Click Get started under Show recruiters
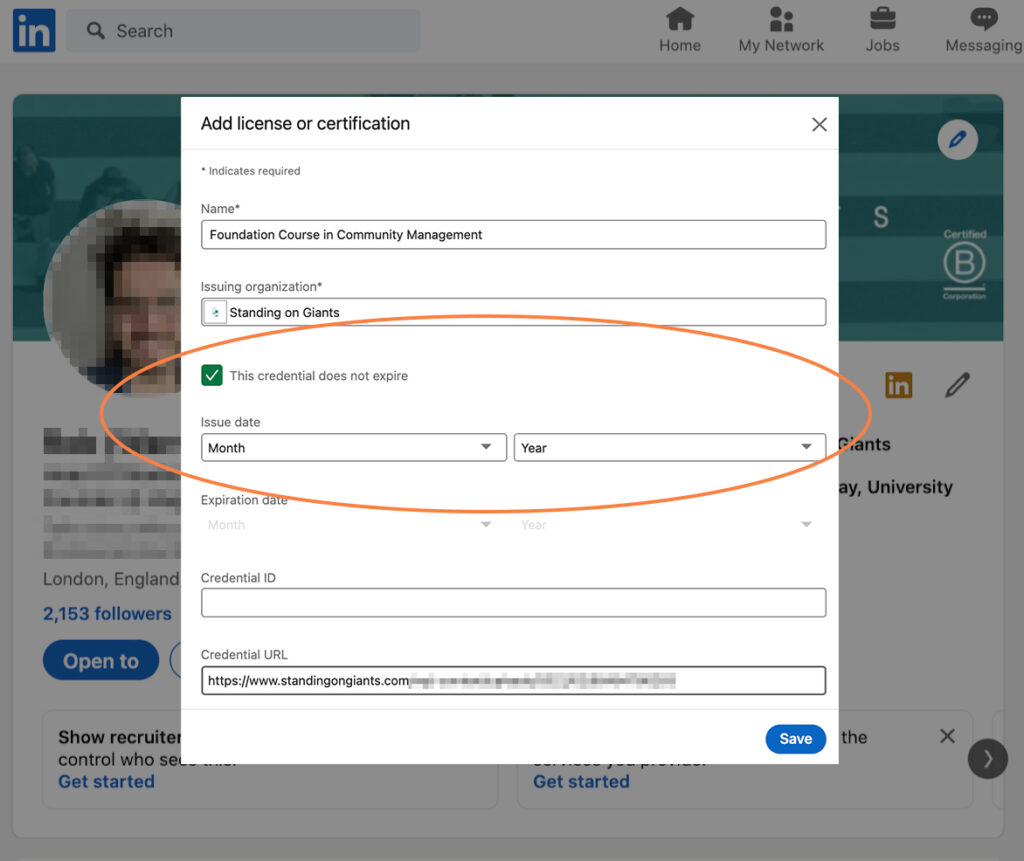Viewport: 1024px width, 861px height. click(x=106, y=781)
